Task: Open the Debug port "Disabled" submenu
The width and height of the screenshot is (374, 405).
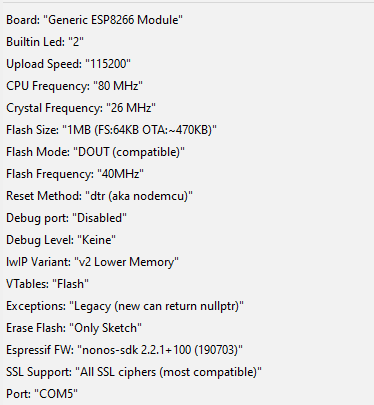Action: [x=187, y=218]
